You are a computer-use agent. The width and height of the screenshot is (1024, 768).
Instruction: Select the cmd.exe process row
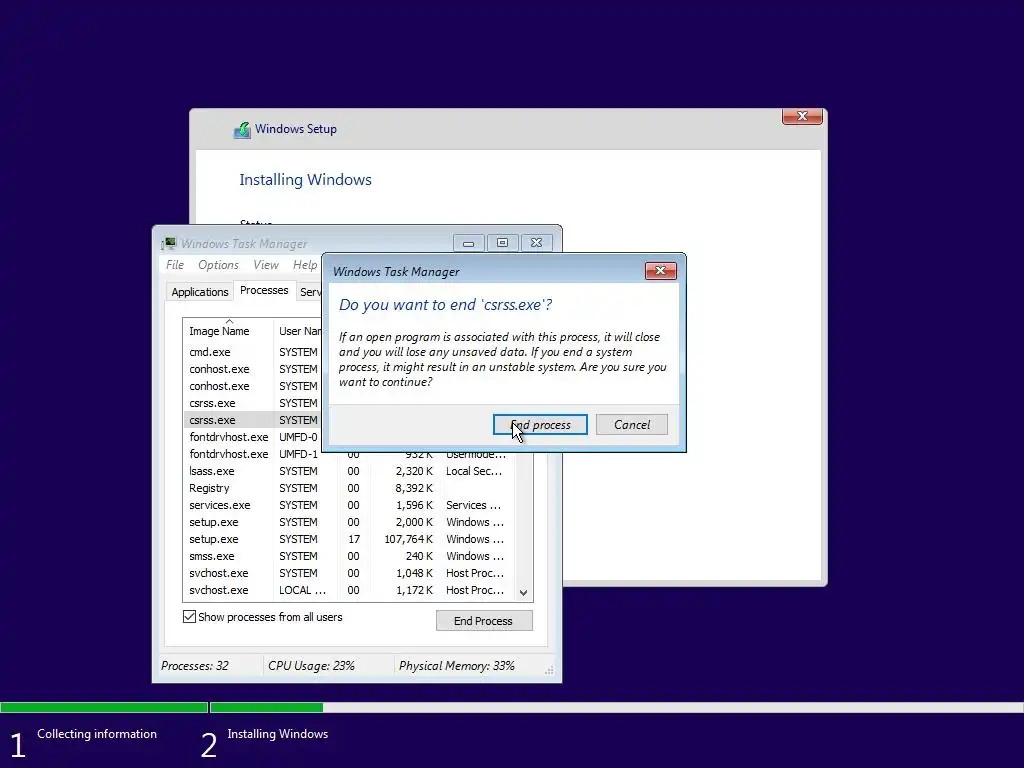pyautogui.click(x=253, y=352)
